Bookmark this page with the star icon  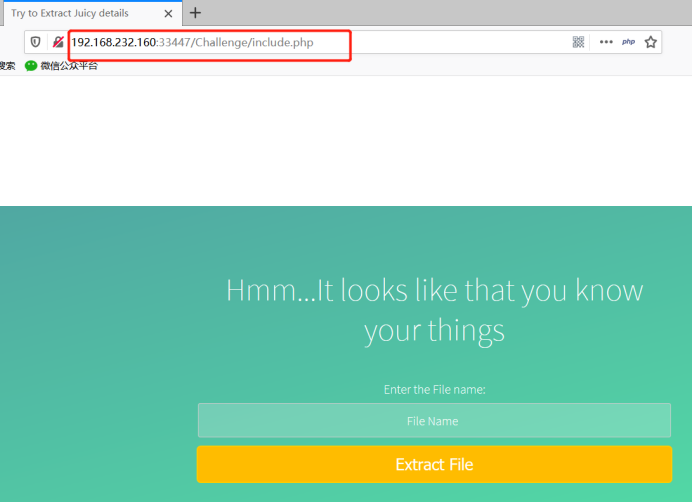[x=651, y=42]
